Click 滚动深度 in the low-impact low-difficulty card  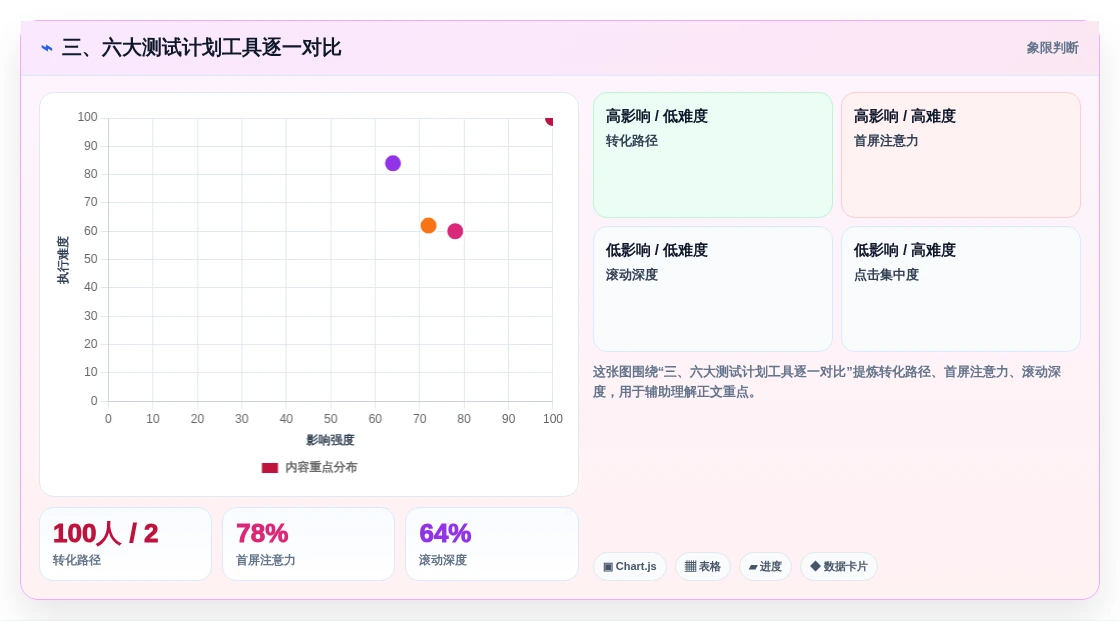[x=631, y=275]
